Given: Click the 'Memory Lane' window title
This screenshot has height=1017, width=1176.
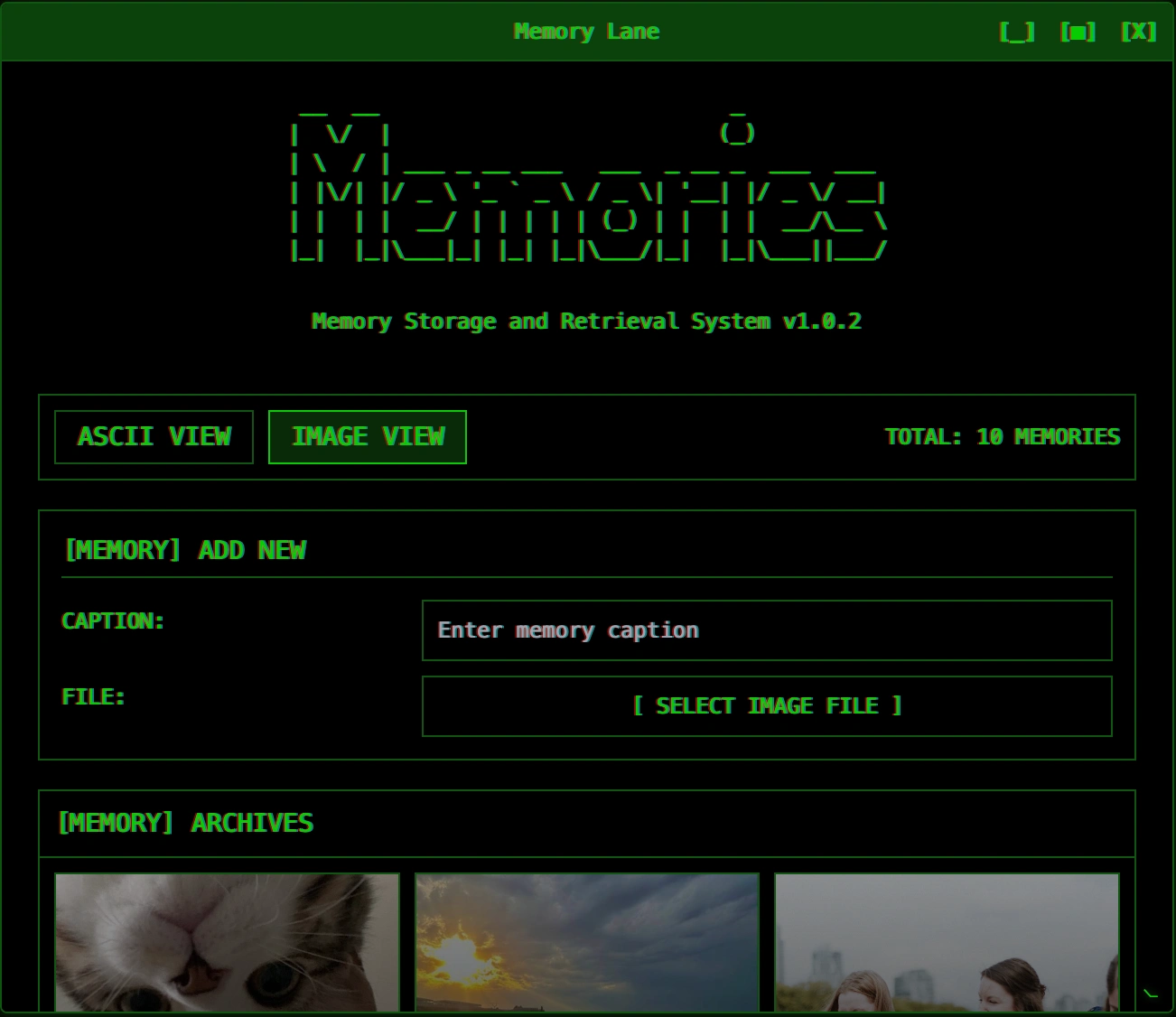Looking at the screenshot, I should click(x=587, y=32).
